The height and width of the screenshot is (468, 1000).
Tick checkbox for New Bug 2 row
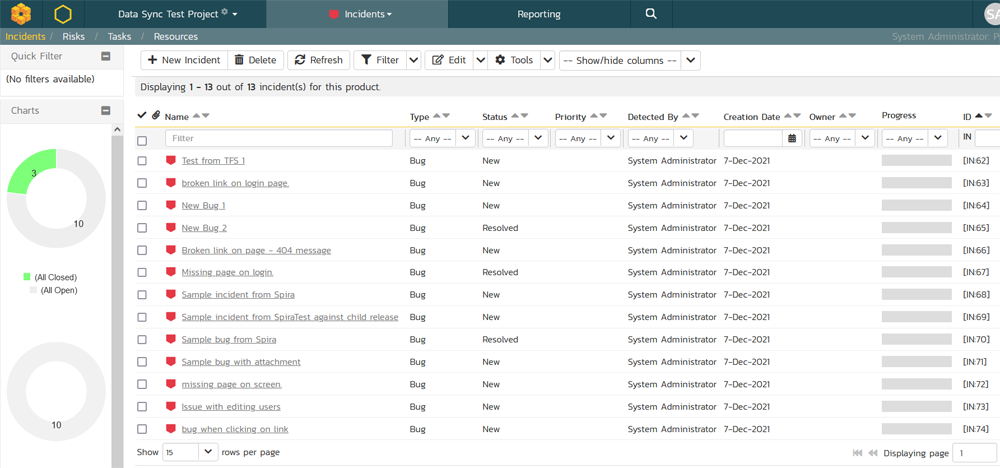tap(142, 228)
